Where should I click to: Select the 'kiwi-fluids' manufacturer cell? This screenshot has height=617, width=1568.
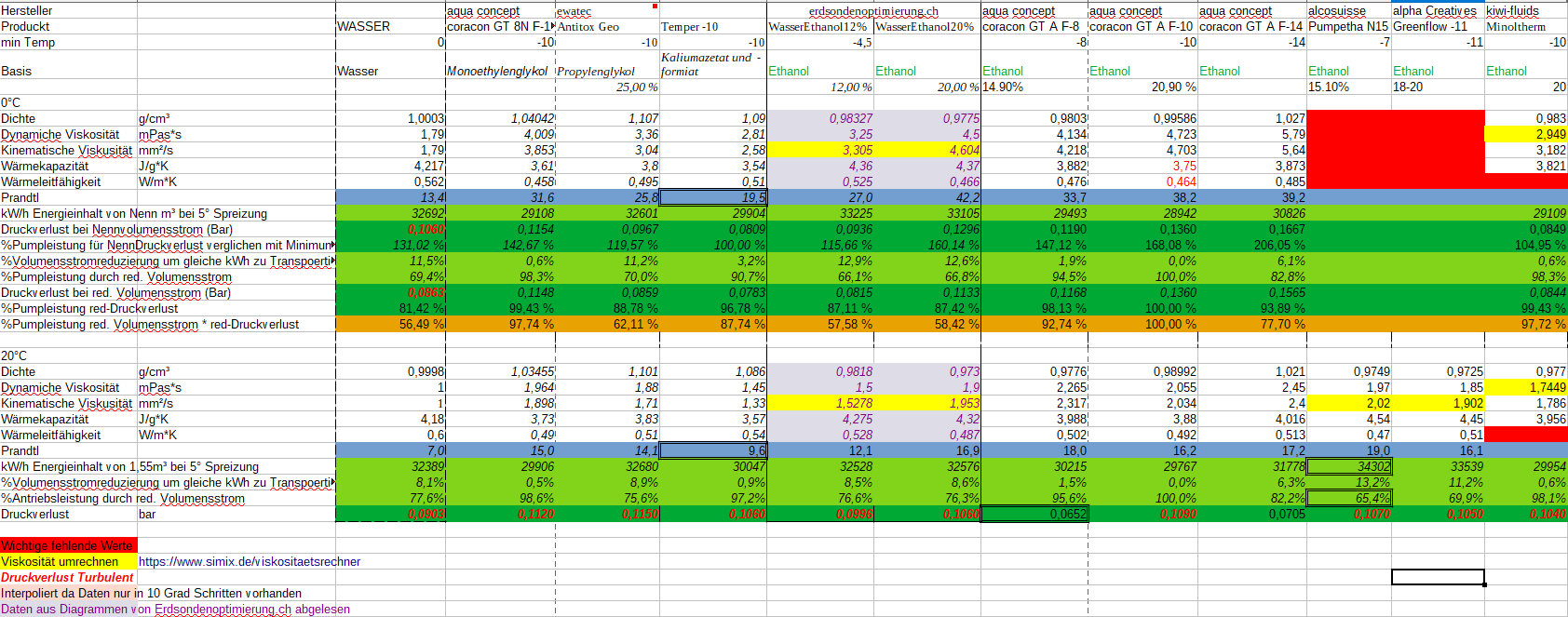pos(1512,10)
